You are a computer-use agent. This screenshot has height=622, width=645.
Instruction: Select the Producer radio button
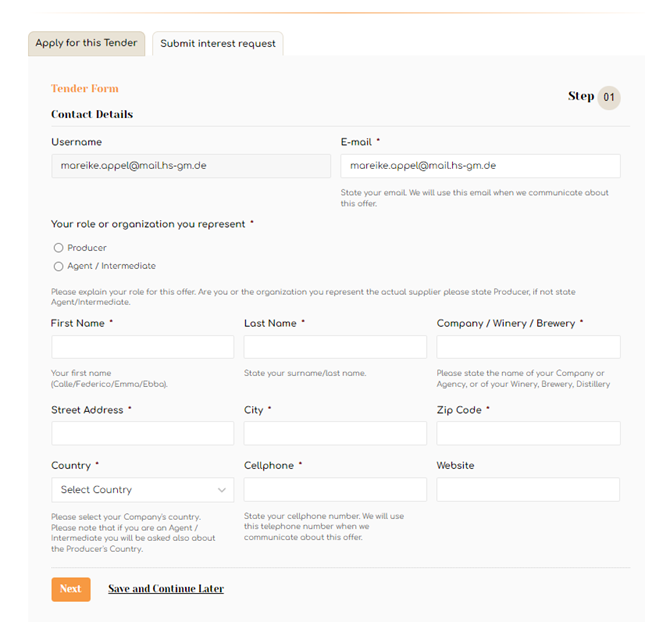[58, 248]
